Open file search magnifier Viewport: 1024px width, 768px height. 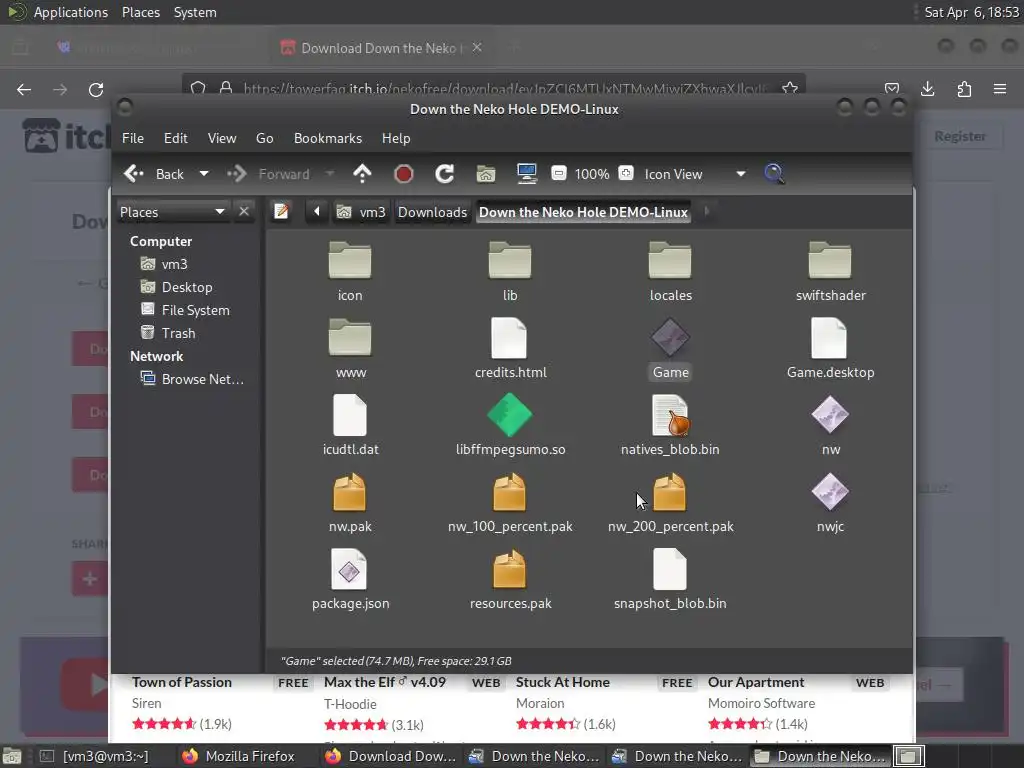click(x=775, y=174)
